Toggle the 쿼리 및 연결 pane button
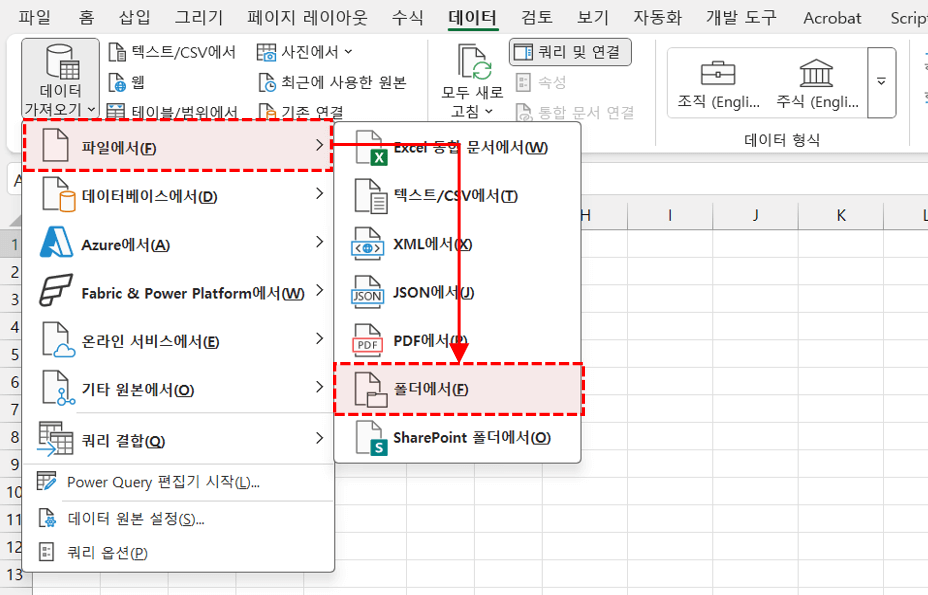This screenshot has width=928, height=595. pos(570,52)
